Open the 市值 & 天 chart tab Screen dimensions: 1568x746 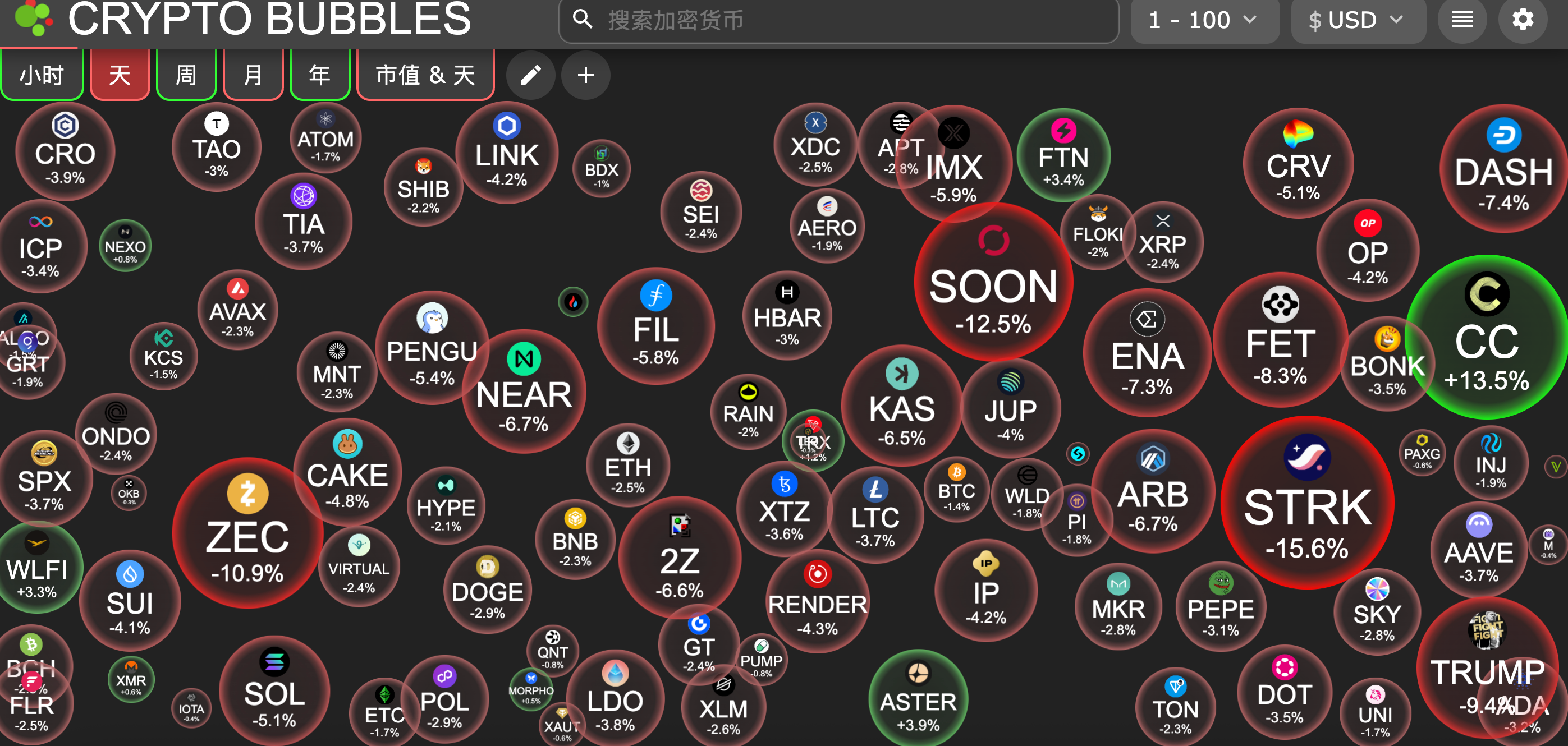[425, 76]
